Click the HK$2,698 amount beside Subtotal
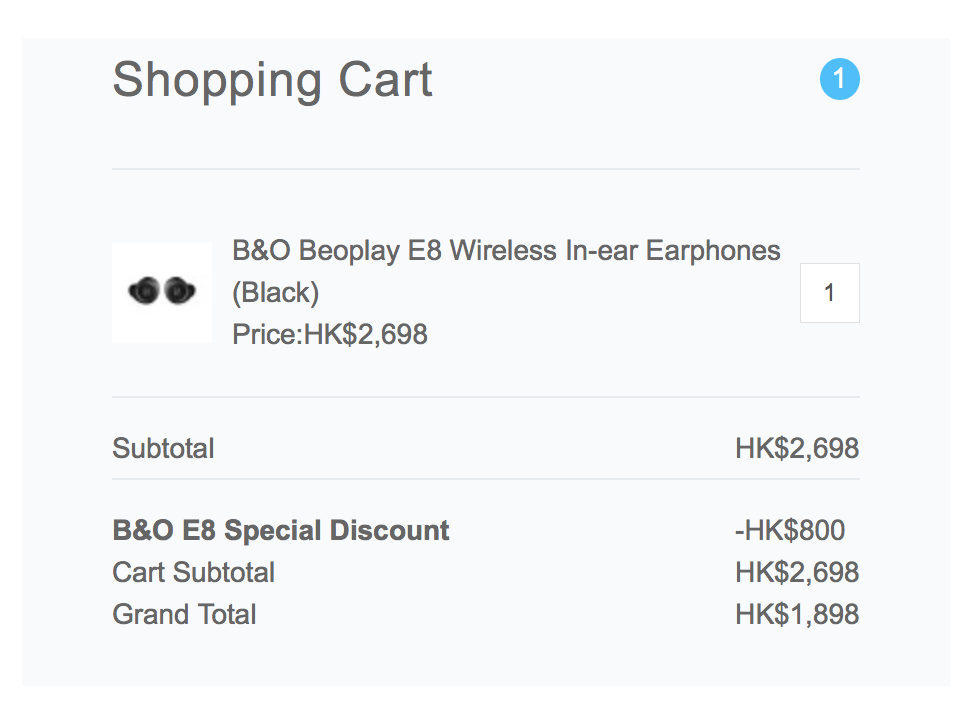972x704 pixels. (x=797, y=448)
